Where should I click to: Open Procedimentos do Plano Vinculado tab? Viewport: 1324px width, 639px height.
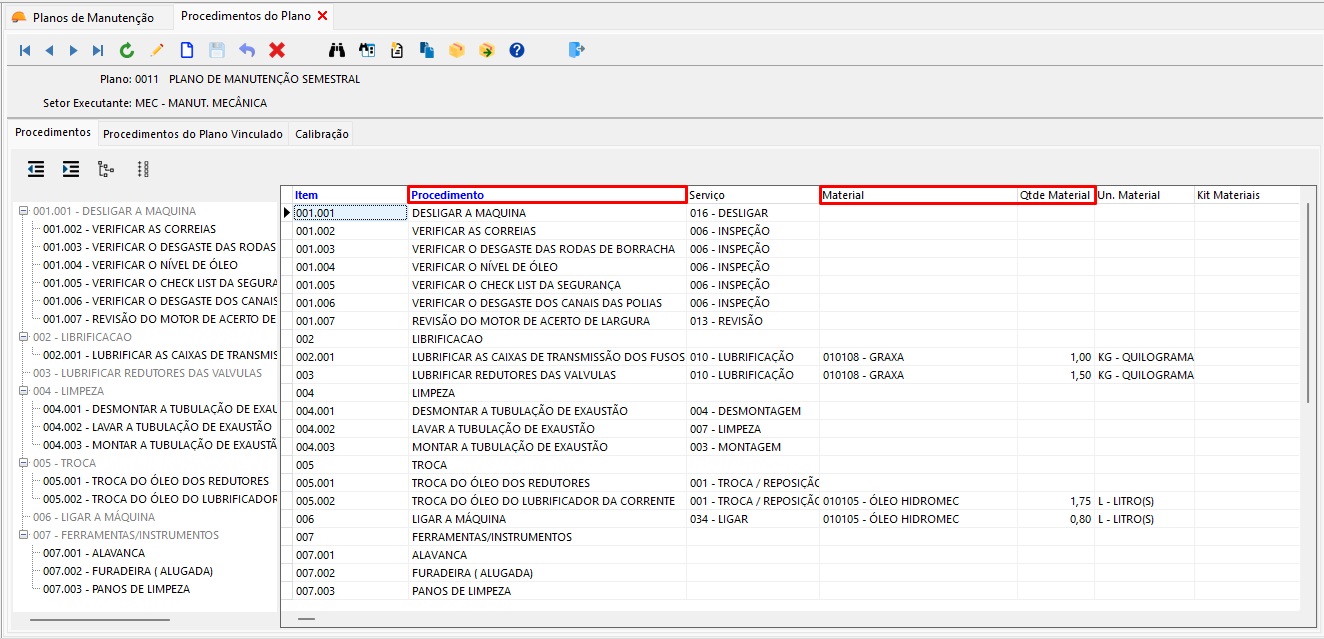click(192, 134)
